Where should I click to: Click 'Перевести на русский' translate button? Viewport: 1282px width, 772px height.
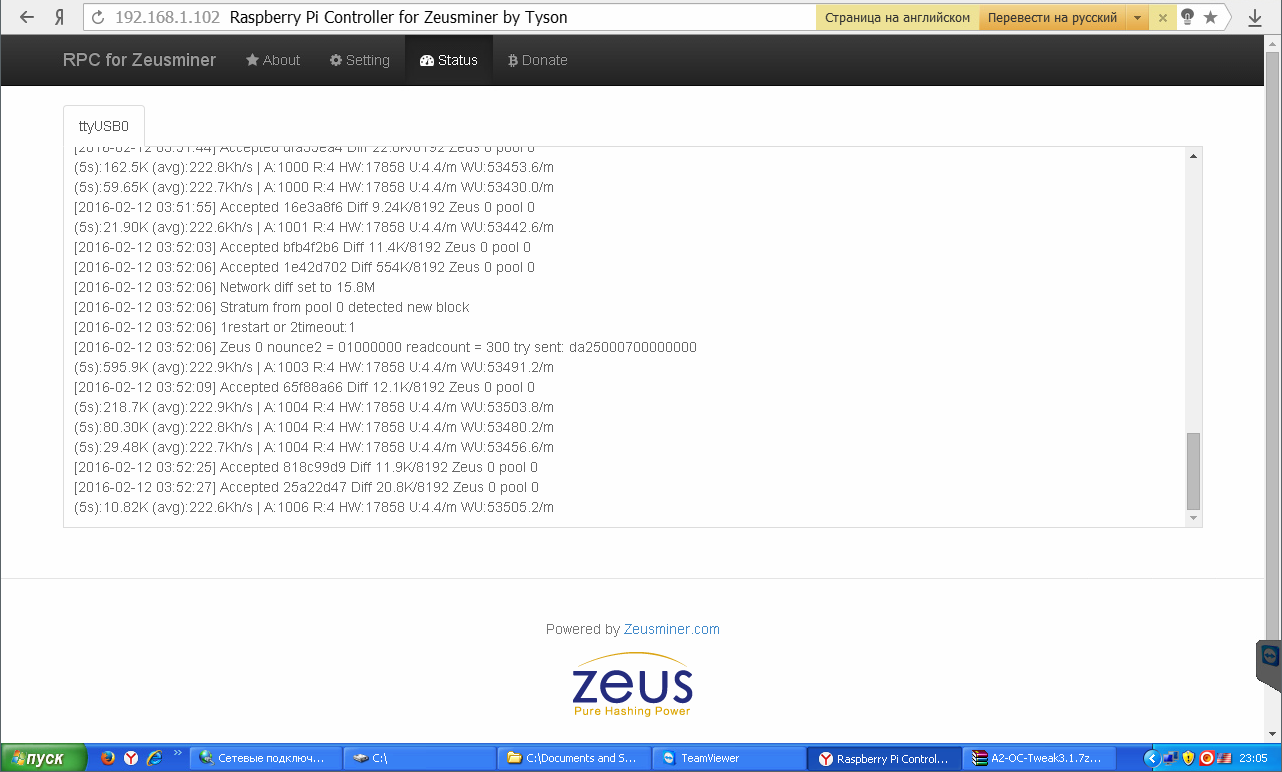tap(1051, 18)
